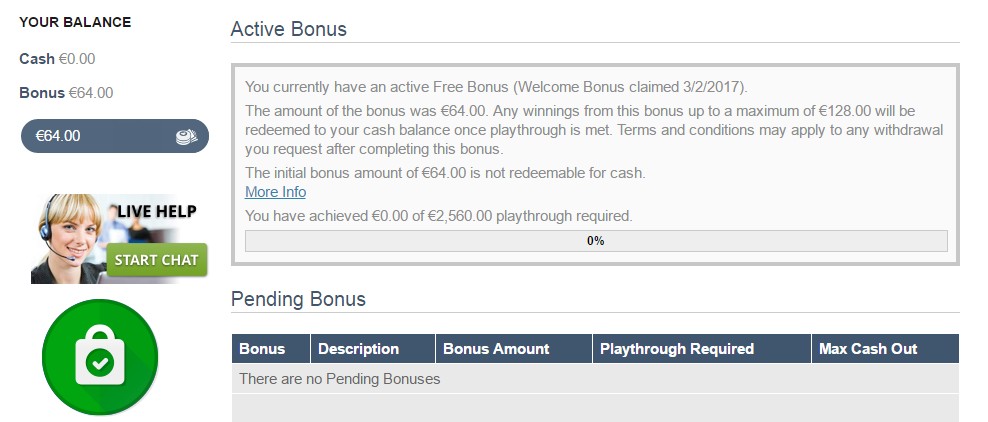The width and height of the screenshot is (988, 422).
Task: Click the green security padlock badge
Action: pyautogui.click(x=100, y=357)
